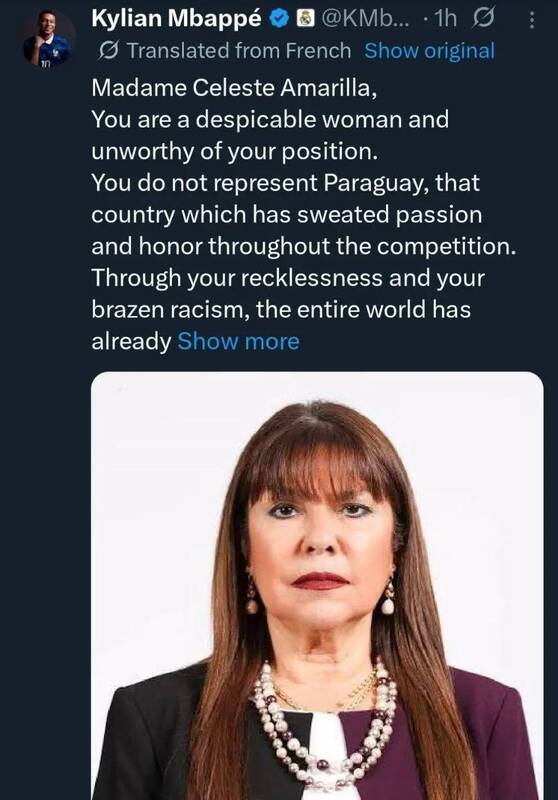The height and width of the screenshot is (800, 558).
Task: Click the woman's face in the attached photo
Action: click(321, 541)
